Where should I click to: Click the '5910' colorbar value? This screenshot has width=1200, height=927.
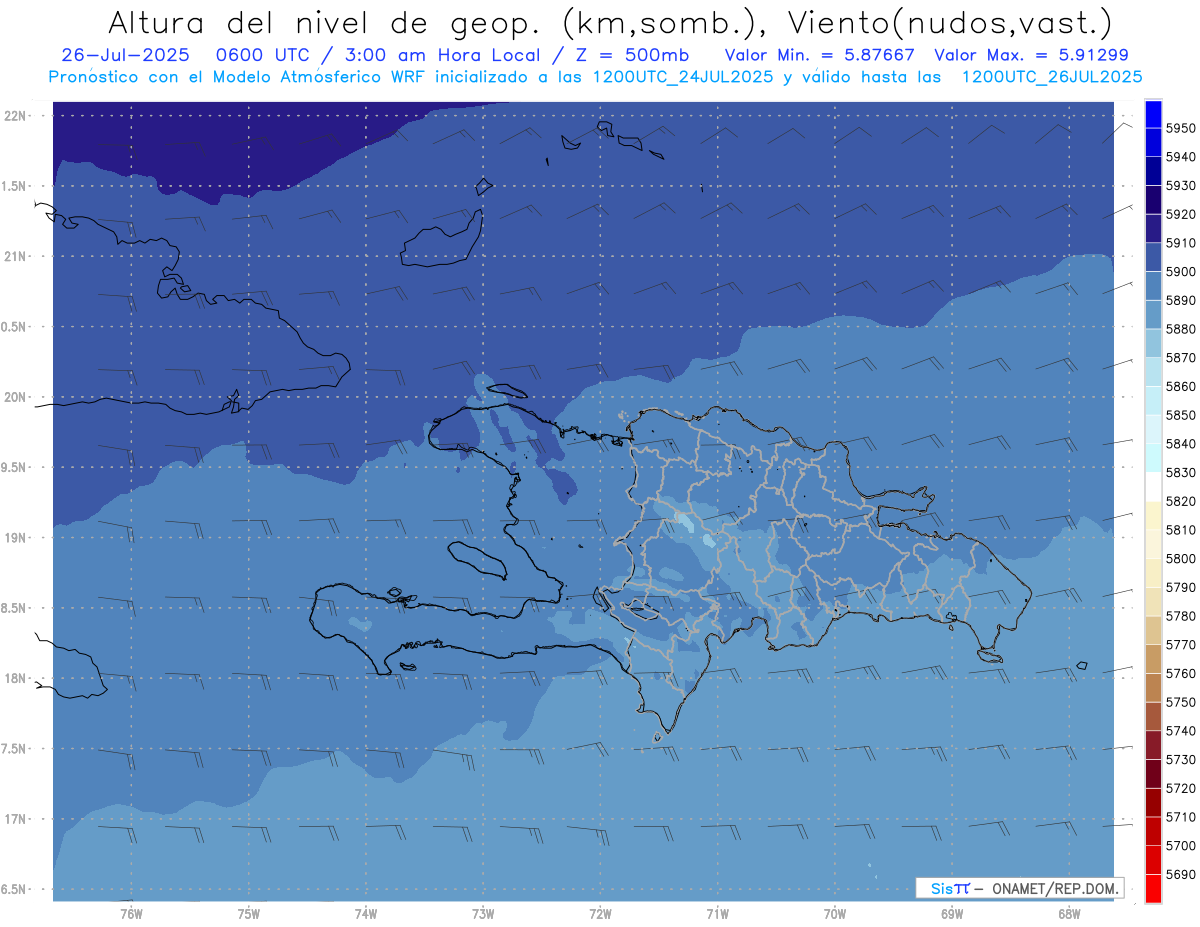[x=1180, y=243]
